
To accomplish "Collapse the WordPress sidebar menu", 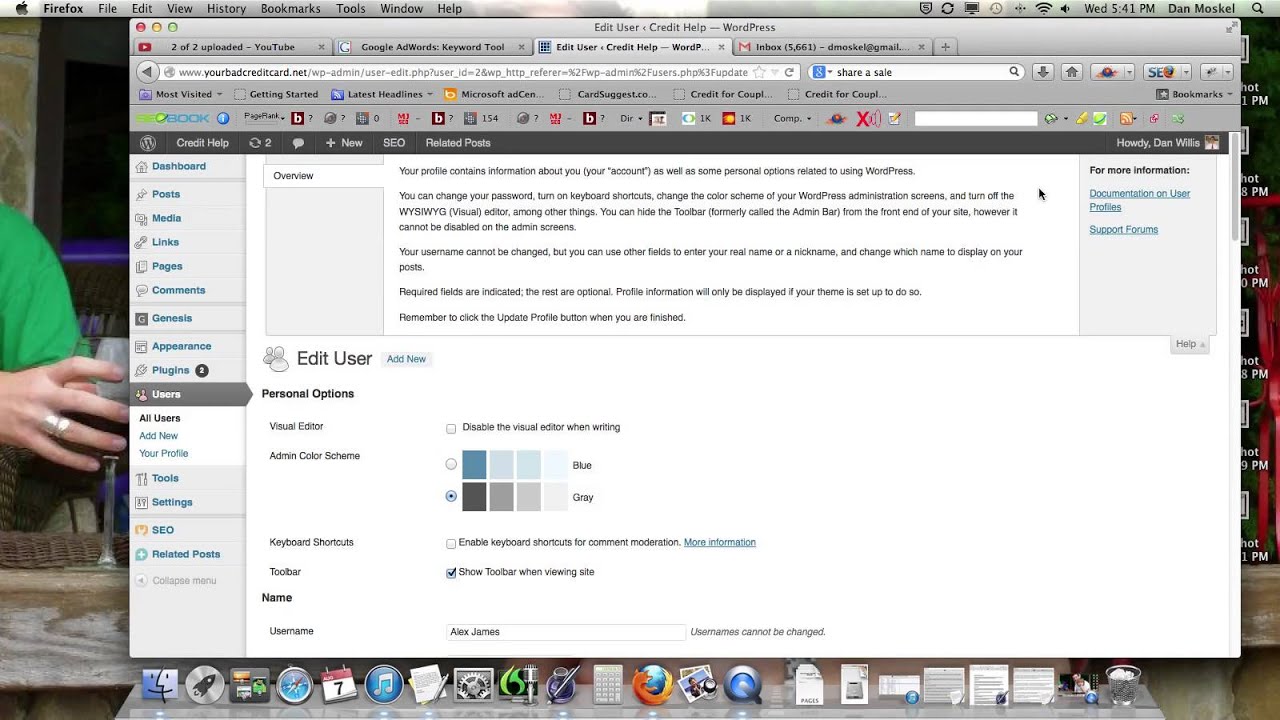I will 176,580.
